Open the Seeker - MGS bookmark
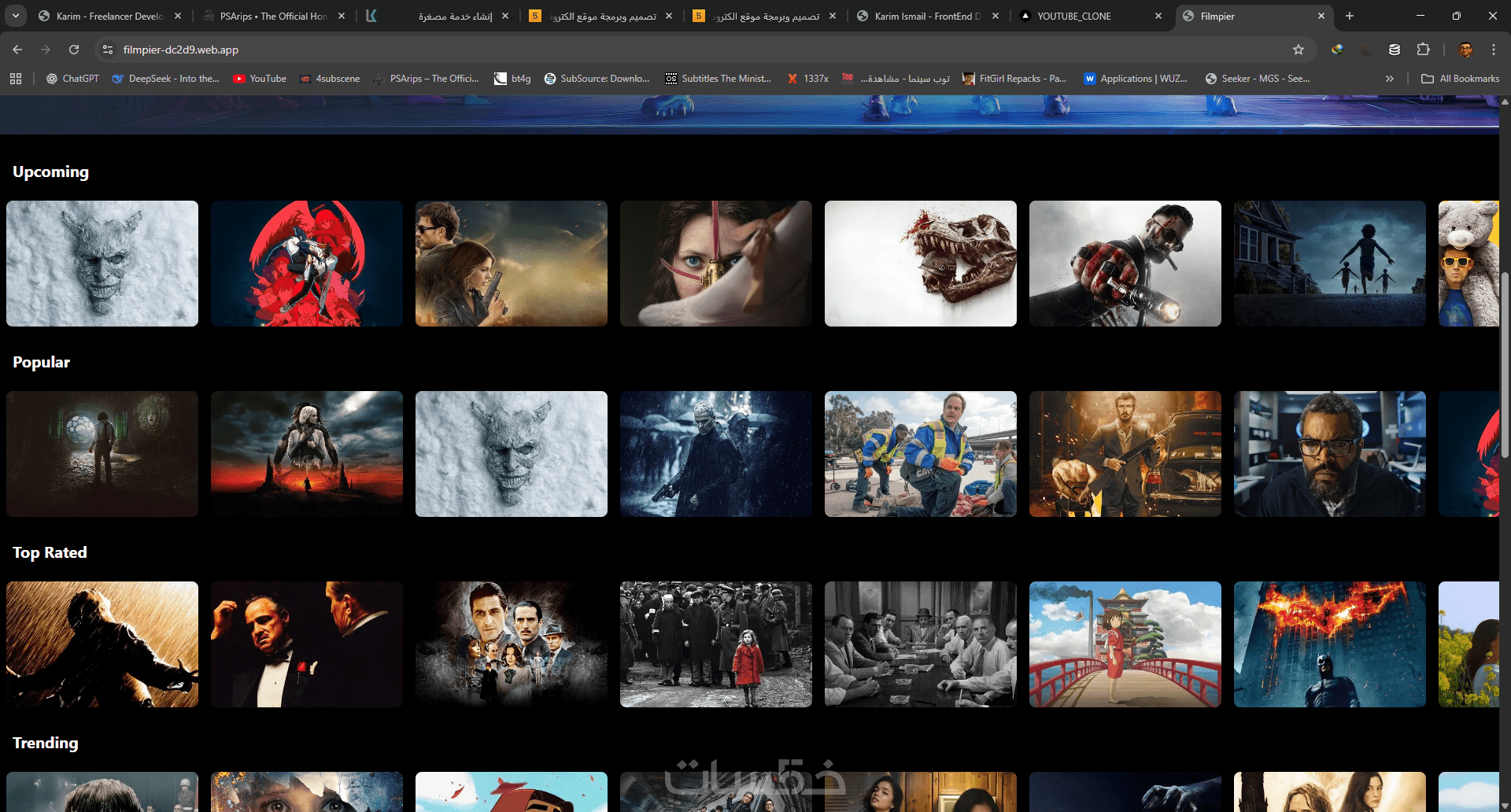Image resolution: width=1511 pixels, height=812 pixels. [1258, 79]
